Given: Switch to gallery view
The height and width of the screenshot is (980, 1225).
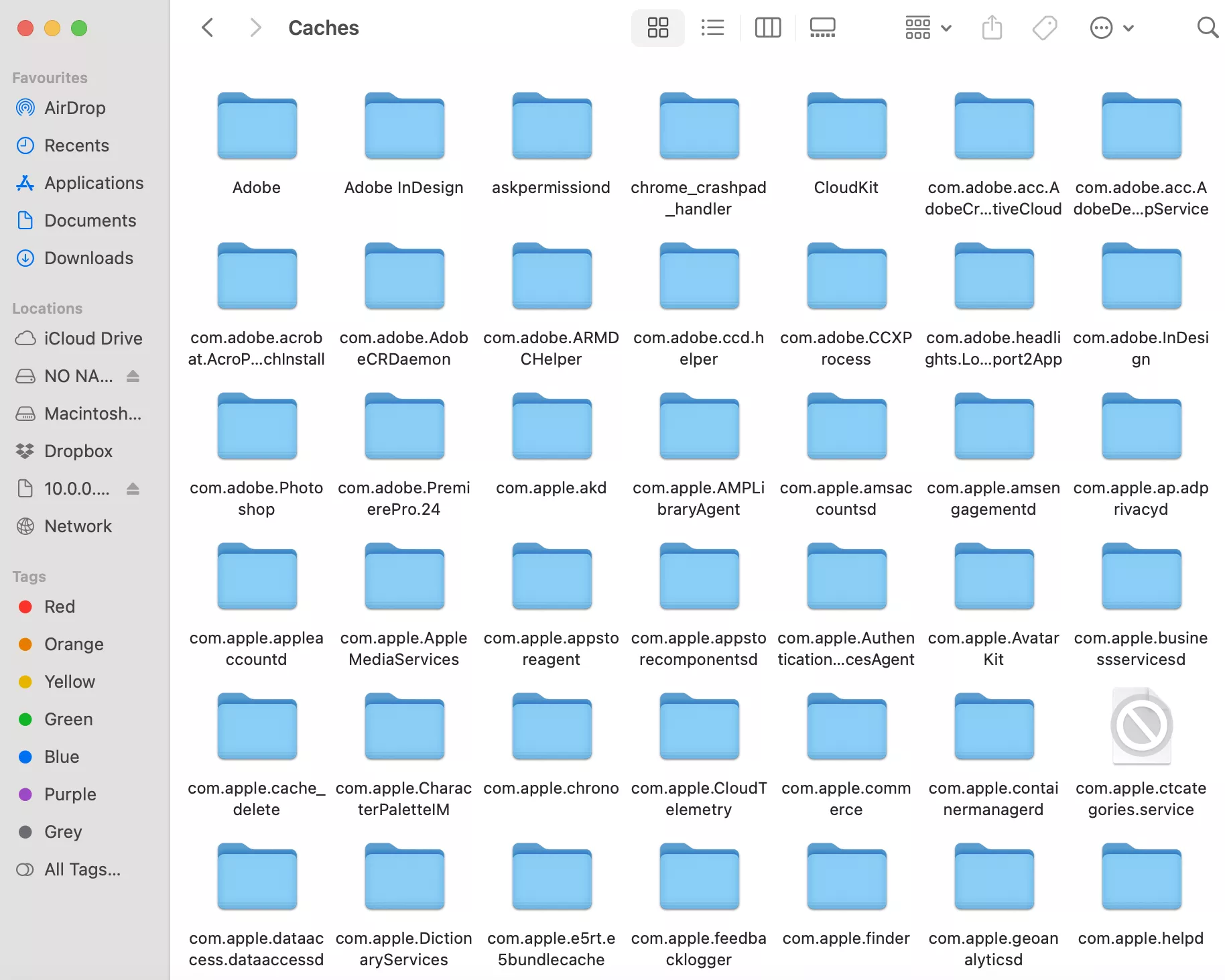Looking at the screenshot, I should point(822,27).
